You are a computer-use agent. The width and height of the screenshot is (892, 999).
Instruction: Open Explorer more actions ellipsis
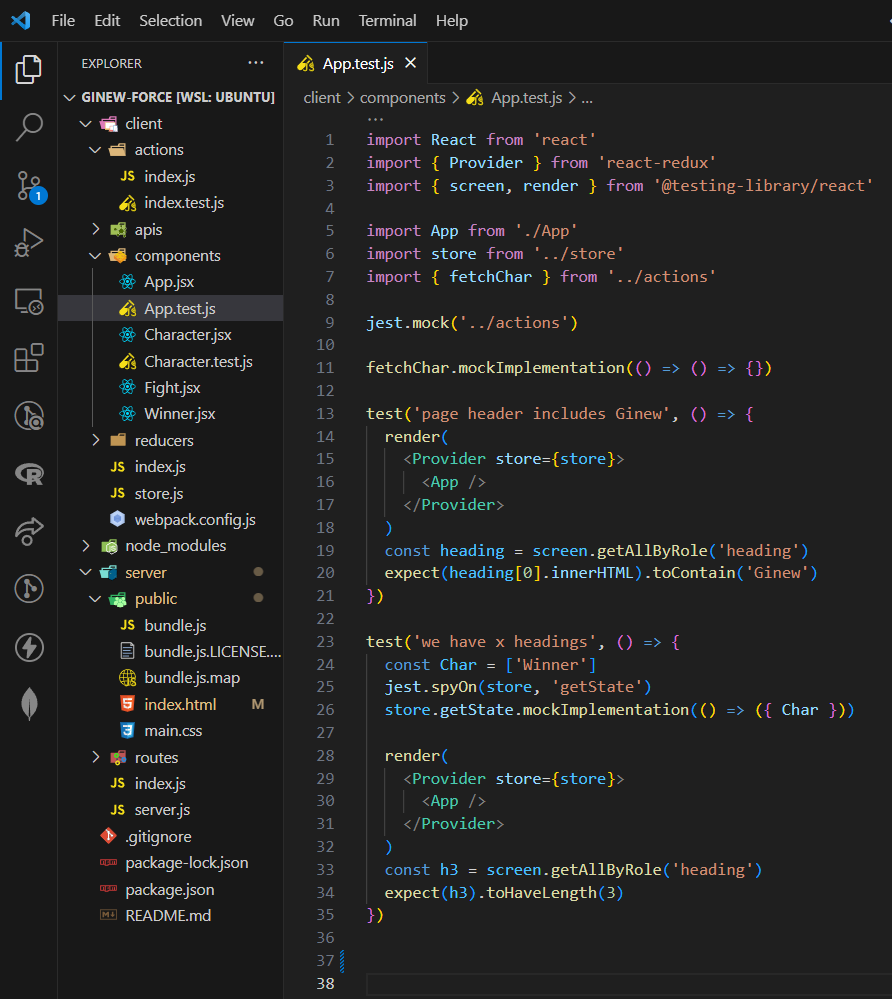pyautogui.click(x=255, y=62)
